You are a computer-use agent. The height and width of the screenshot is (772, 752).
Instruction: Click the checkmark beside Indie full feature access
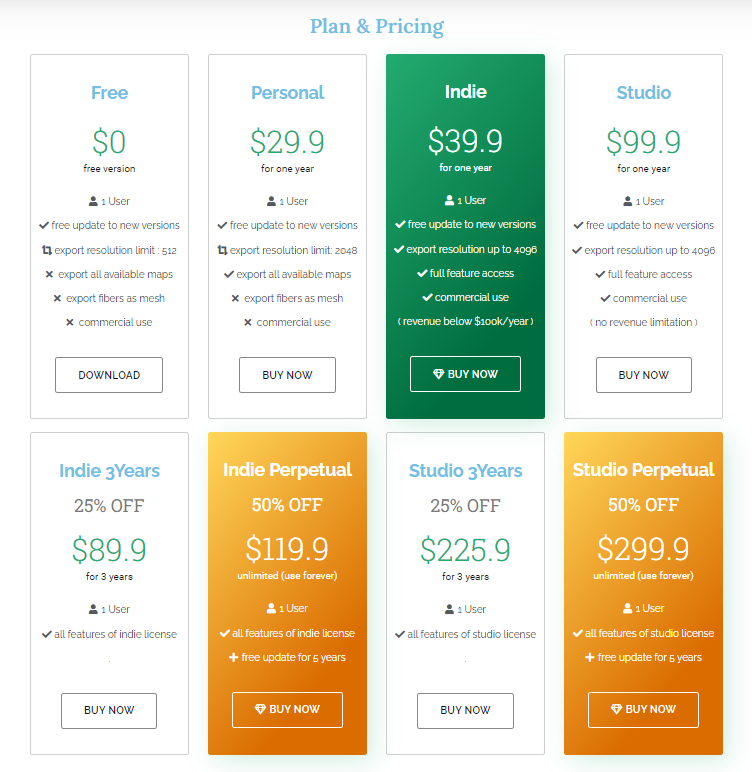click(422, 273)
